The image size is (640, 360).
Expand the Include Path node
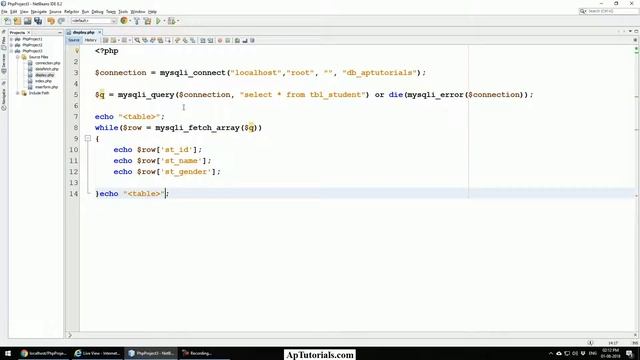[x=18, y=93]
